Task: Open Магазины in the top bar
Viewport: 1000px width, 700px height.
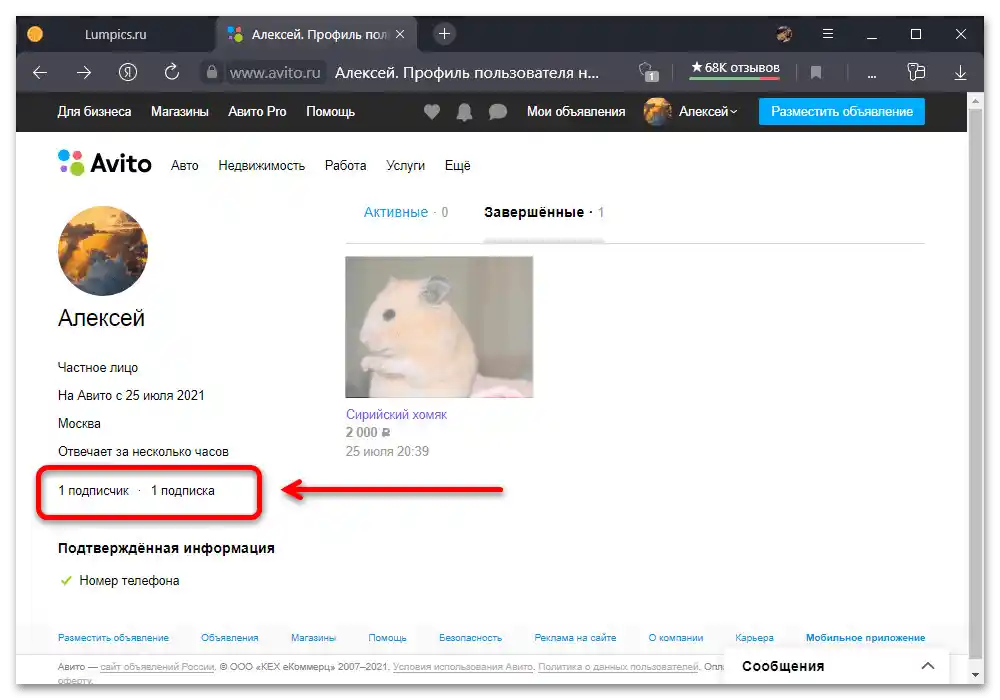Action: tap(180, 112)
